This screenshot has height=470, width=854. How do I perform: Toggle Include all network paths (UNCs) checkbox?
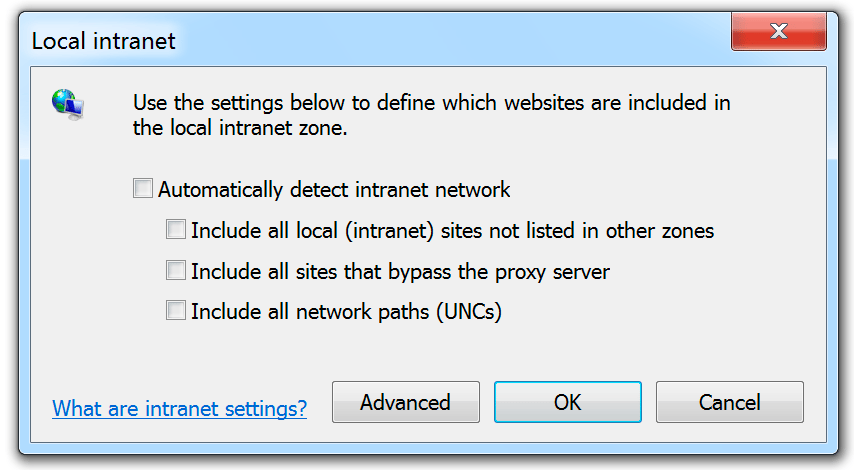point(175,310)
